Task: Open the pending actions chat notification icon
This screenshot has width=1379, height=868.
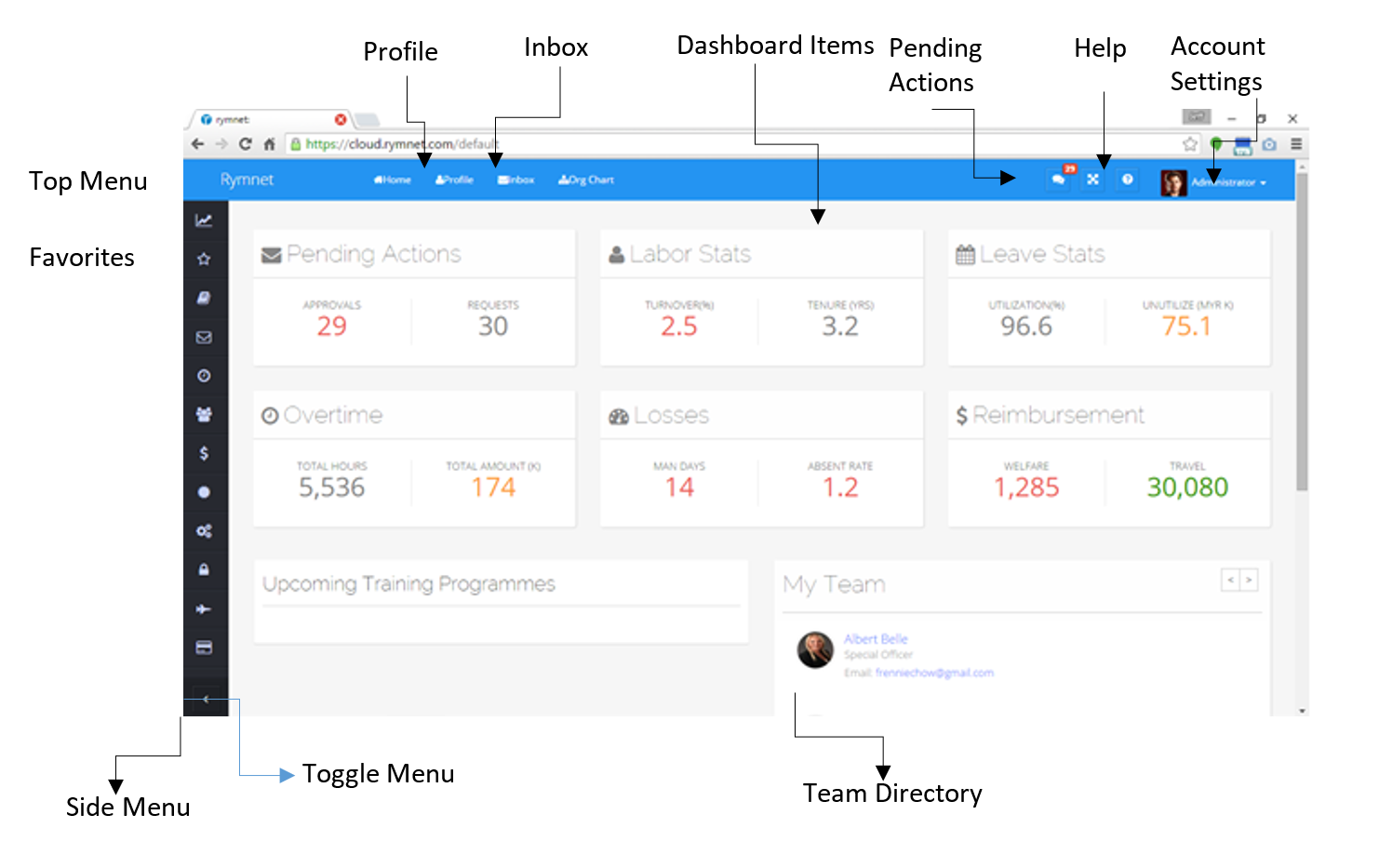Action: (1059, 180)
